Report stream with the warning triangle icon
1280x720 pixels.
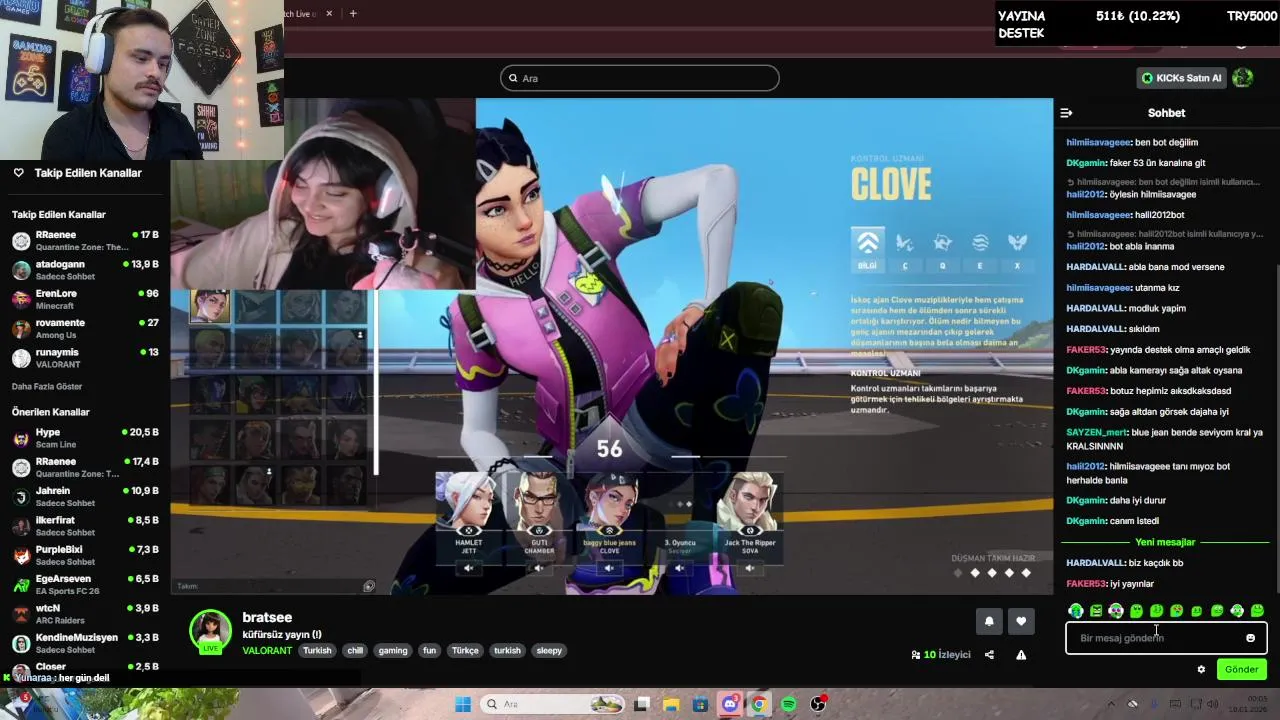click(1021, 655)
